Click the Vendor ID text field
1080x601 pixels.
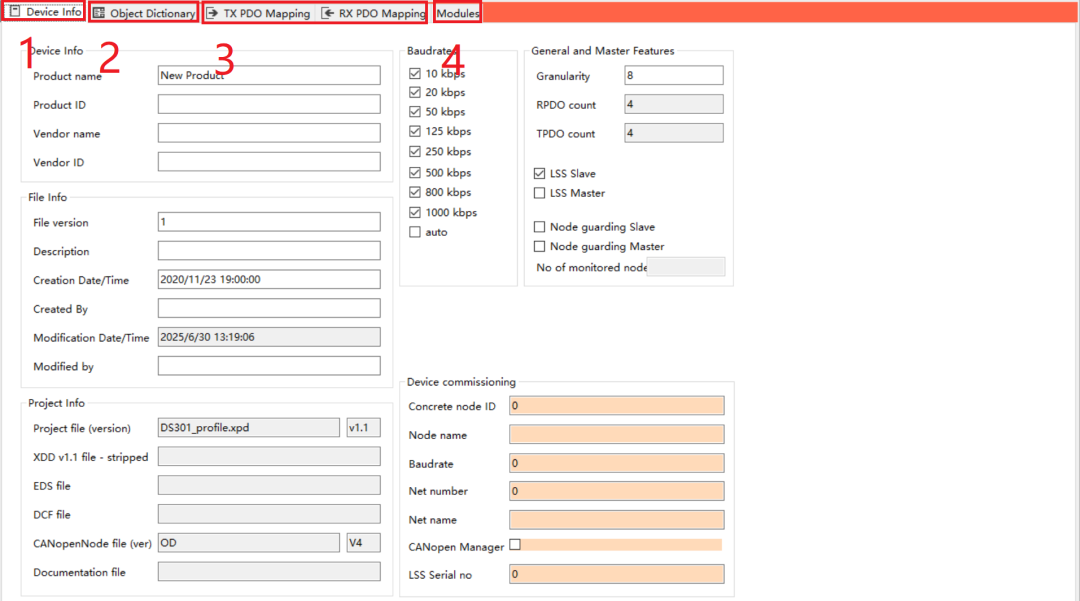[x=269, y=162]
